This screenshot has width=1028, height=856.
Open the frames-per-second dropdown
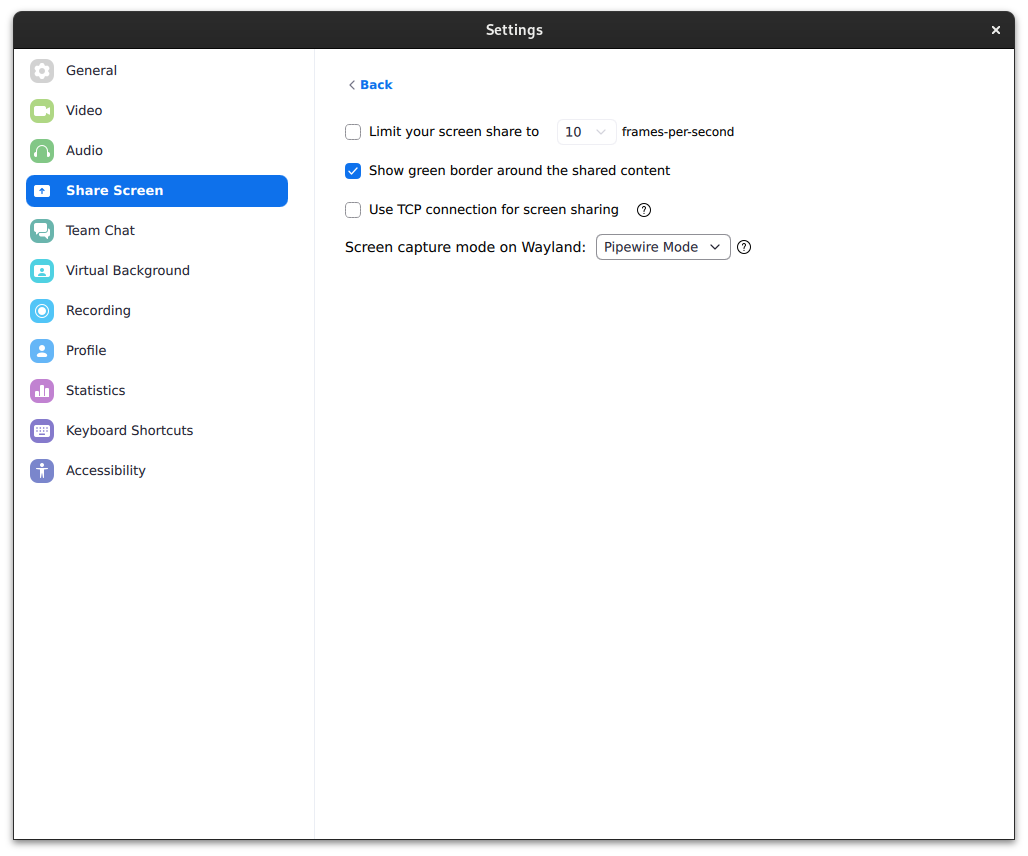click(x=586, y=131)
